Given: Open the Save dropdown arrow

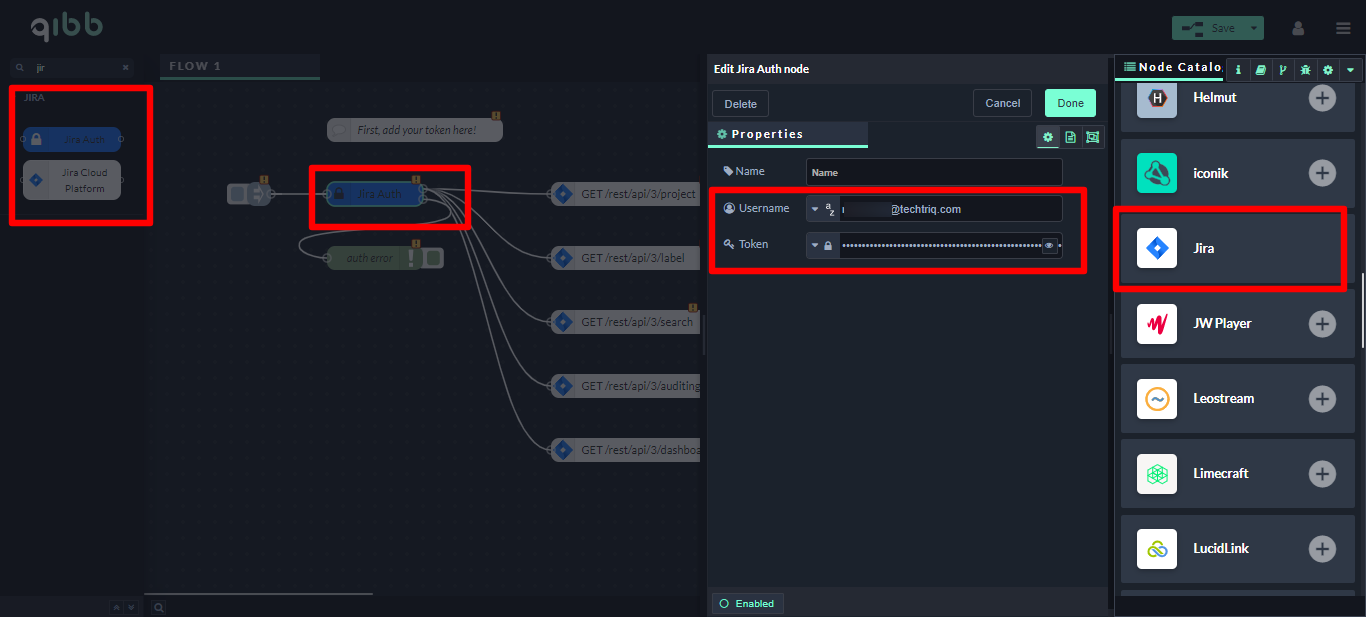Looking at the screenshot, I should pos(1254,28).
